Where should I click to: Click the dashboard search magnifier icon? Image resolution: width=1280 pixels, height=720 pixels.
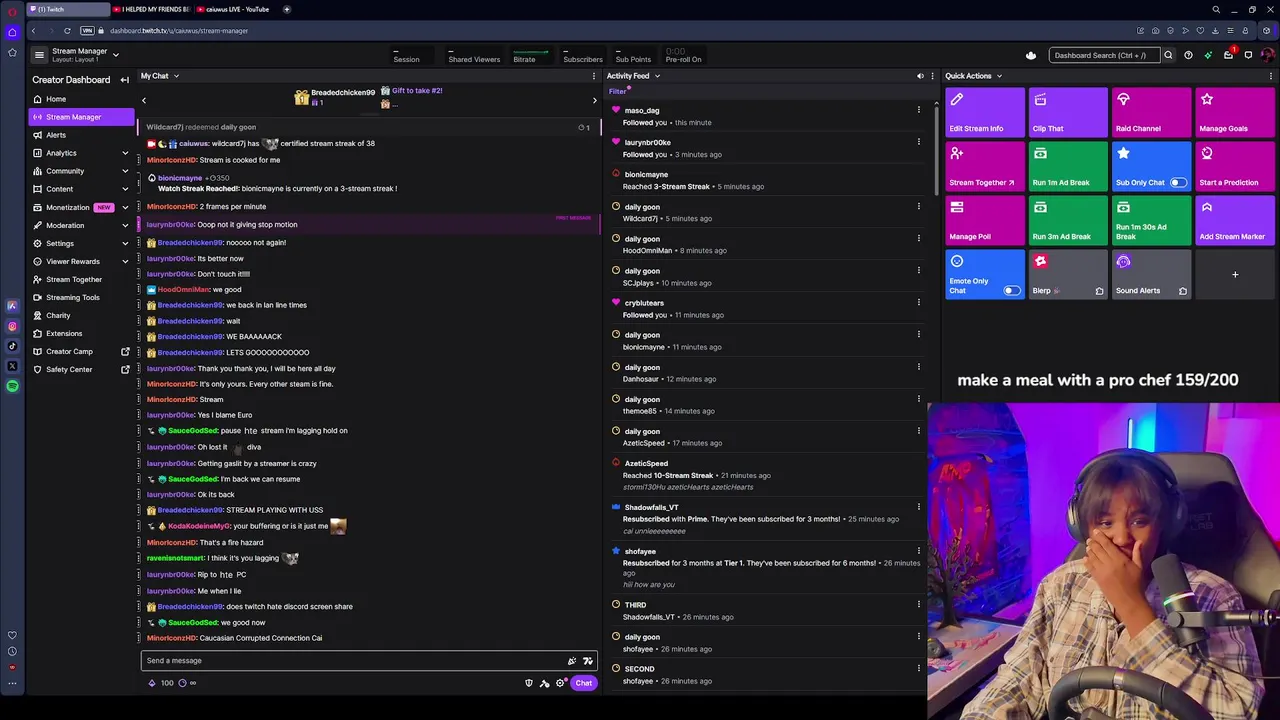tap(1168, 55)
